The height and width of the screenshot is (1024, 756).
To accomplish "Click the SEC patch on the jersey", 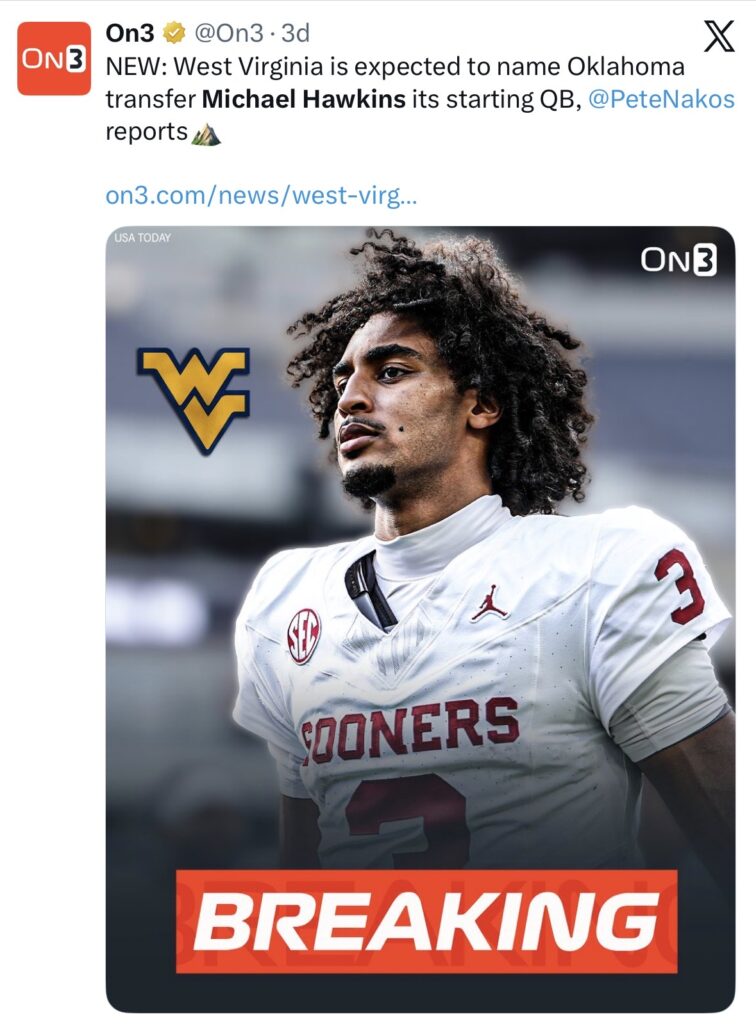I will coord(304,635).
